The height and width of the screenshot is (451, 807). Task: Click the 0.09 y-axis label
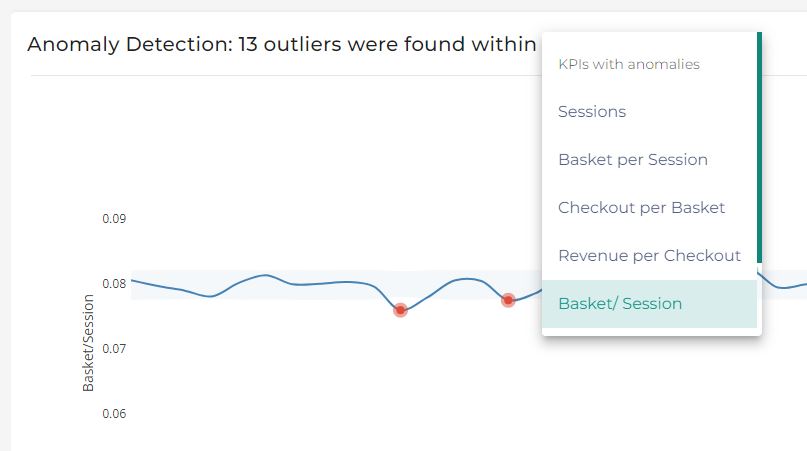tap(114, 219)
